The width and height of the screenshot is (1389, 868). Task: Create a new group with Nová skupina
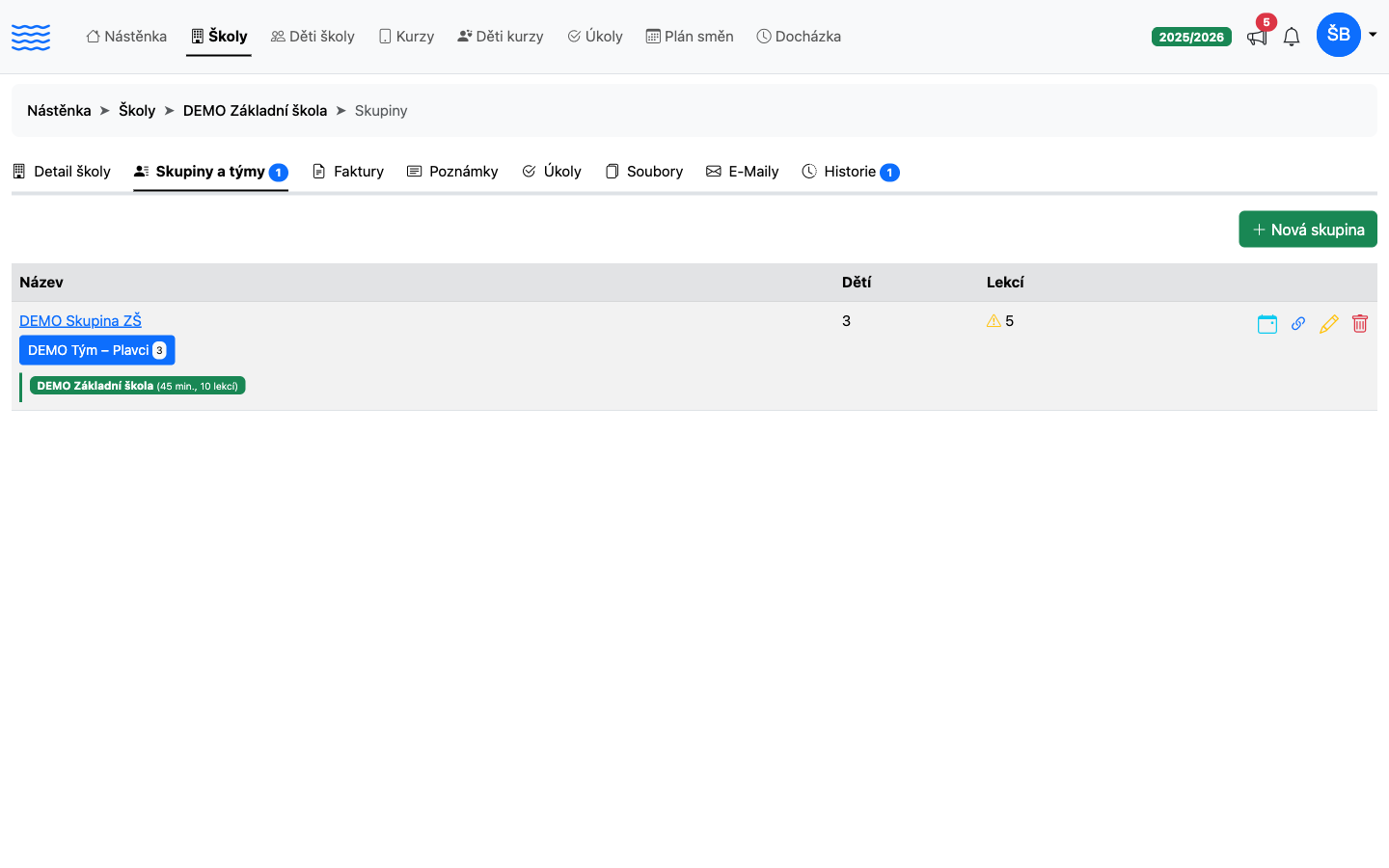1308,230
